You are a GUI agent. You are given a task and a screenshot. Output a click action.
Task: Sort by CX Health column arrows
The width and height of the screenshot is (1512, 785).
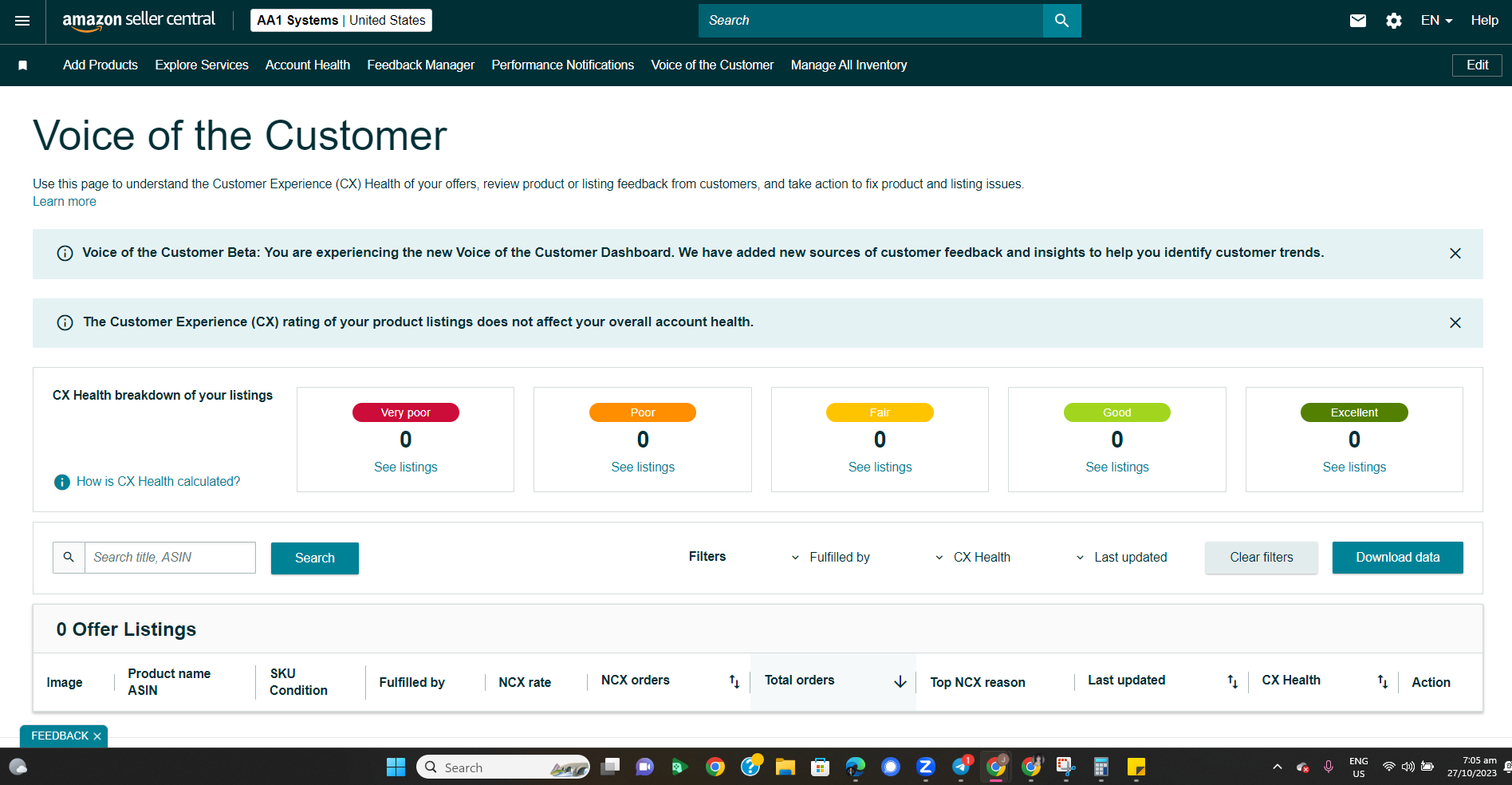1383,681
